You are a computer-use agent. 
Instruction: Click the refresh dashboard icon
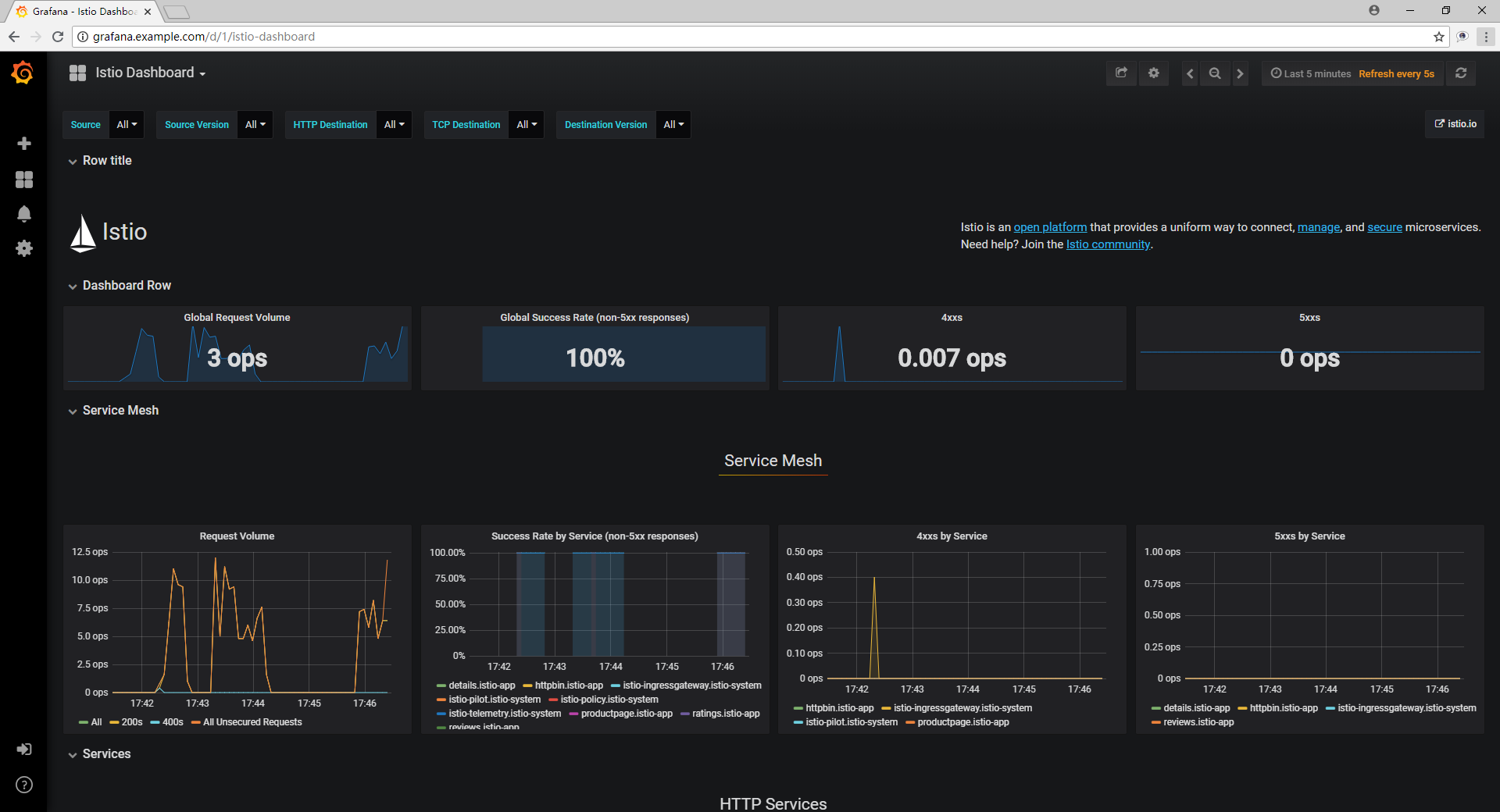click(x=1461, y=73)
